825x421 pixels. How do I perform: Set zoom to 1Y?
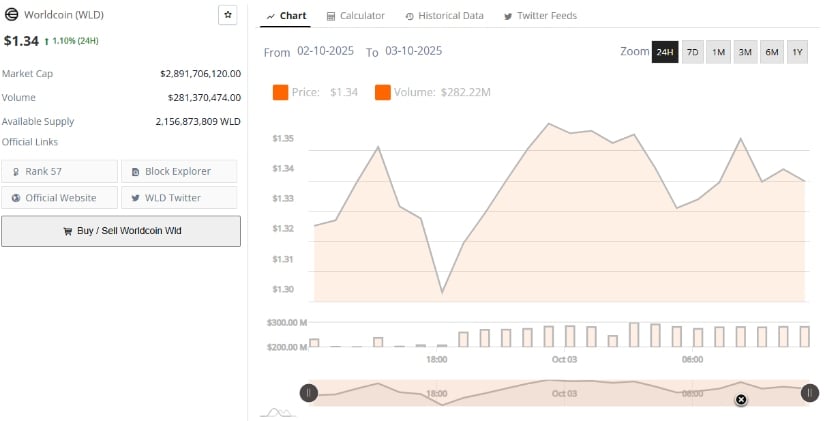(797, 52)
